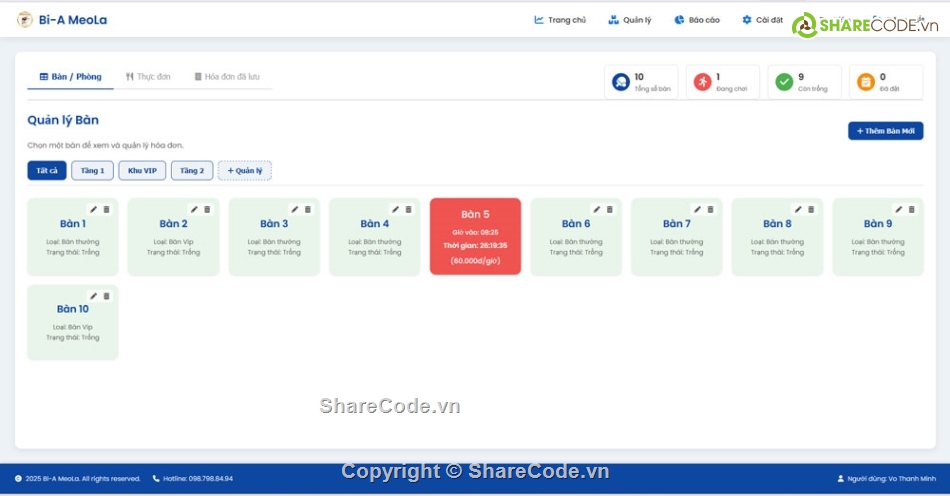The height and width of the screenshot is (496, 950).
Task: Click the Thời gian value on Bàn 5
Action: [475, 246]
